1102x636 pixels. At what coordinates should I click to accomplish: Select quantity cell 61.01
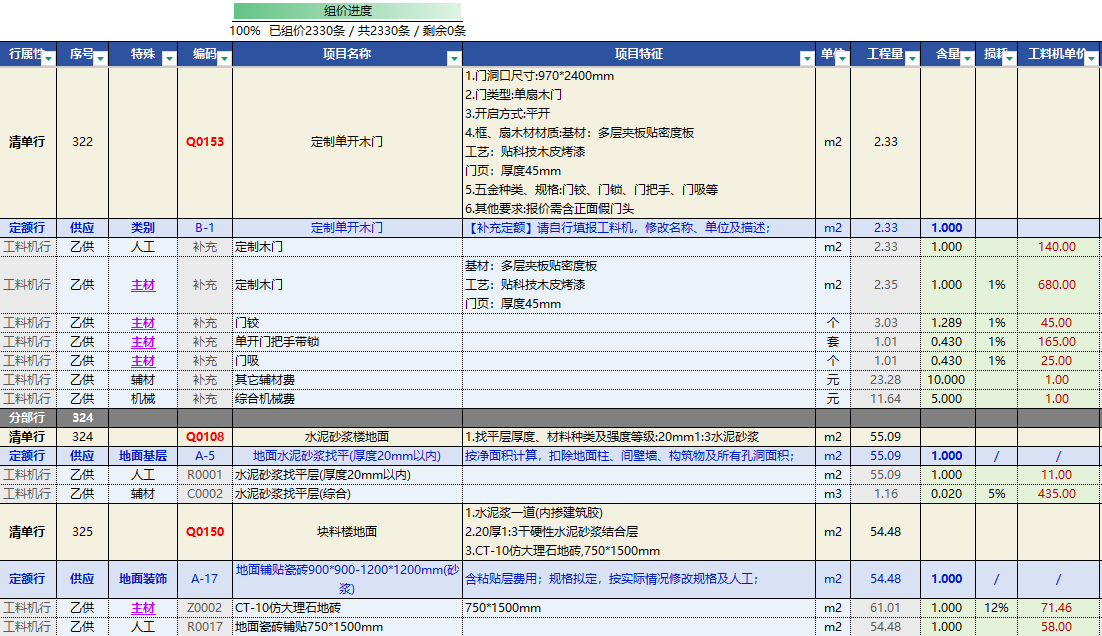(x=886, y=608)
